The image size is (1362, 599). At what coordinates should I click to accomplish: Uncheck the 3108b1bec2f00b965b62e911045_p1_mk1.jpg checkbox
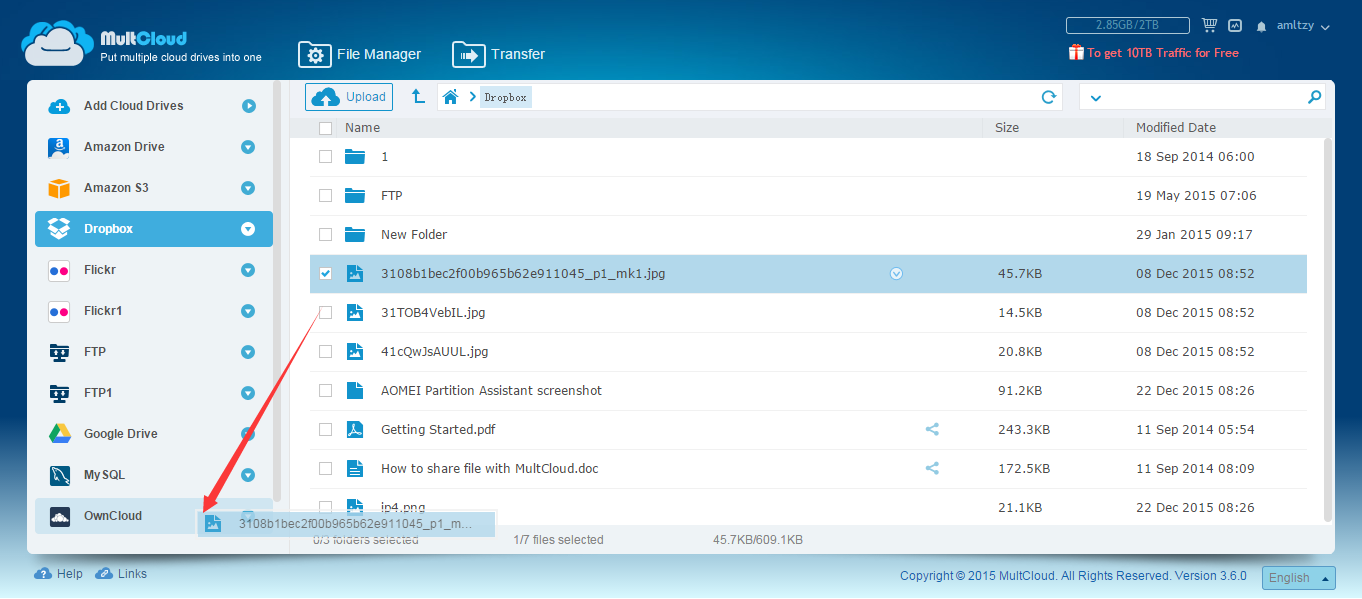(325, 273)
